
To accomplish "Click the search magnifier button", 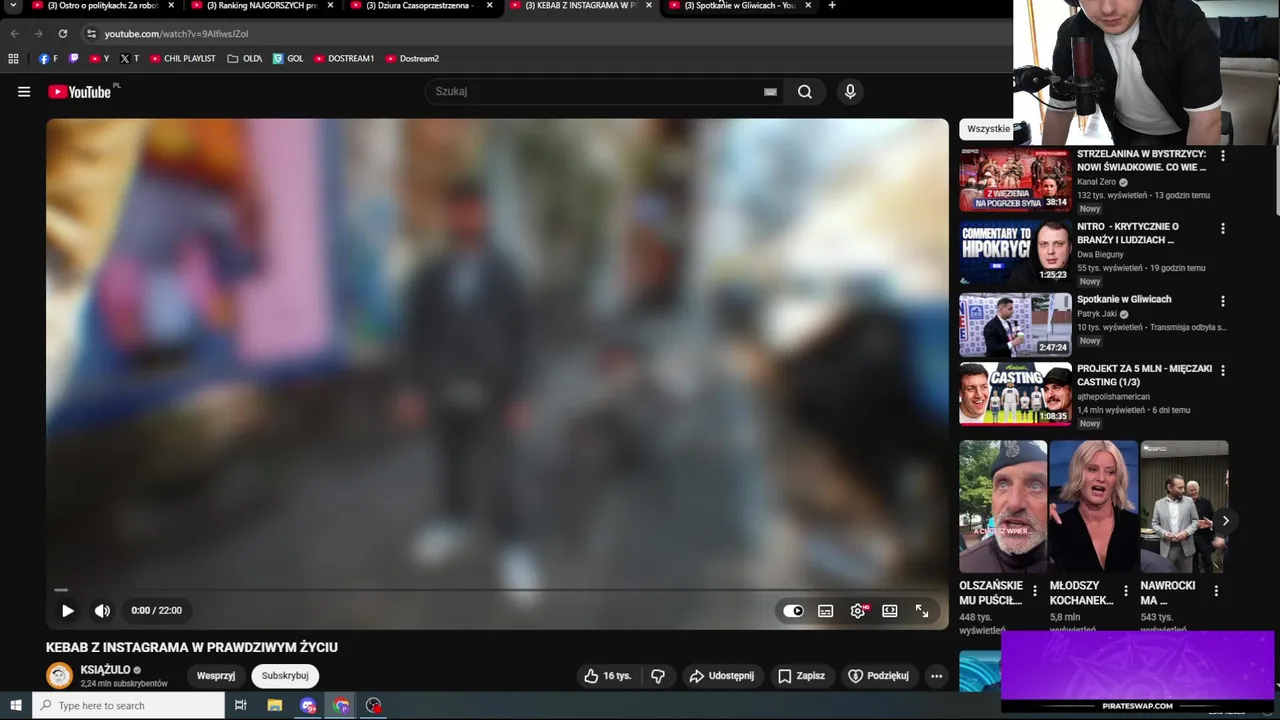I will coord(805,92).
